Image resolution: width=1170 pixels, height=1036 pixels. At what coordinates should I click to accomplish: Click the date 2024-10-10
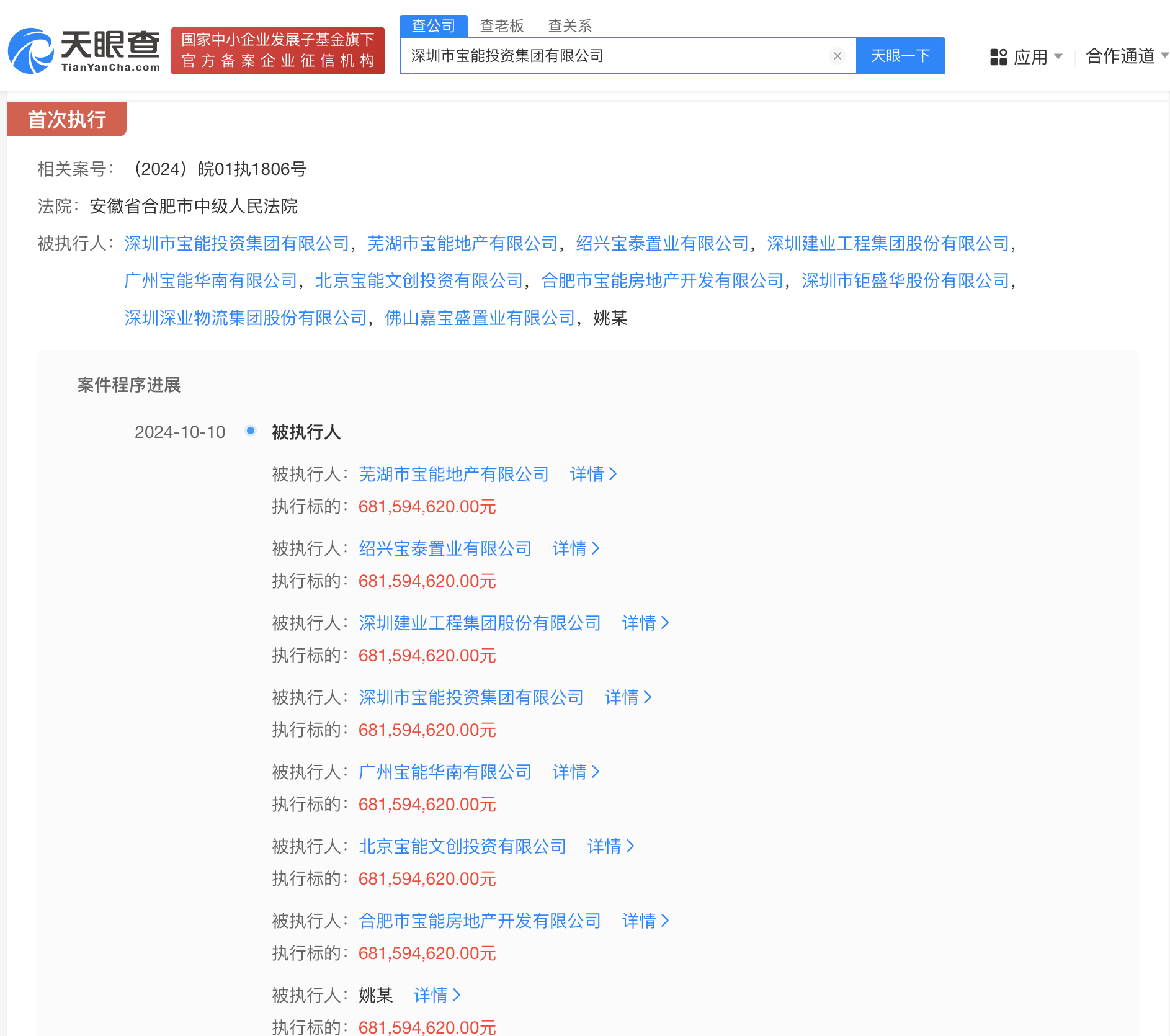coord(180,432)
